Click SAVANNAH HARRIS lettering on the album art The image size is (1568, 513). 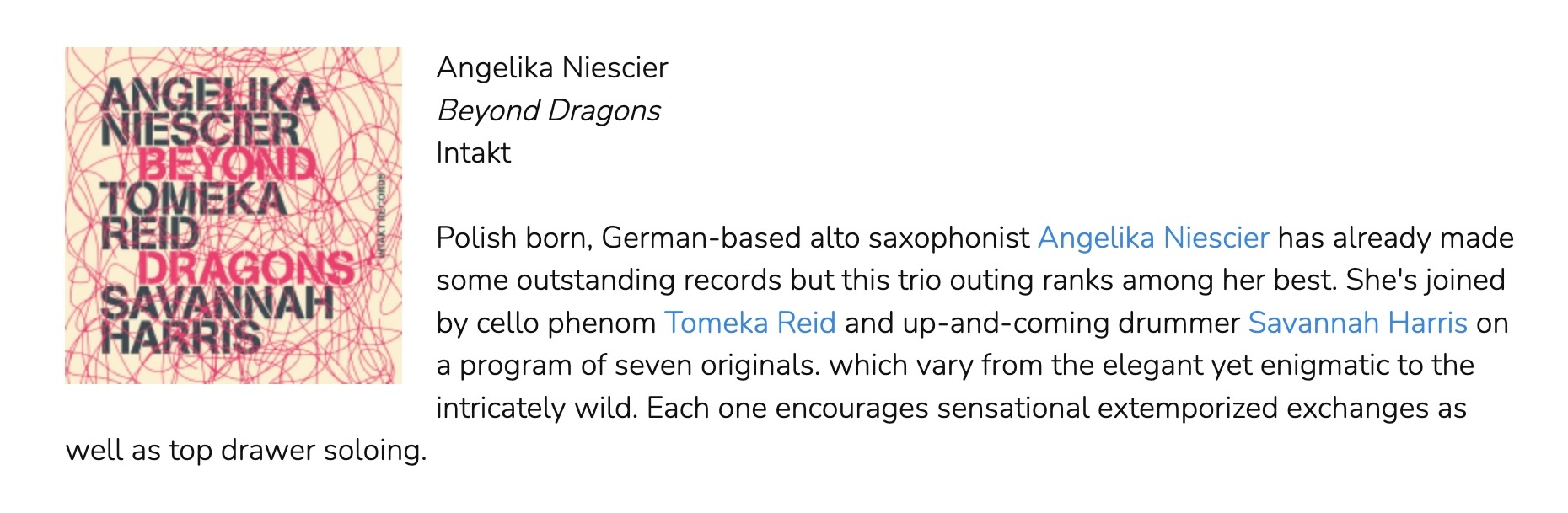click(217, 321)
